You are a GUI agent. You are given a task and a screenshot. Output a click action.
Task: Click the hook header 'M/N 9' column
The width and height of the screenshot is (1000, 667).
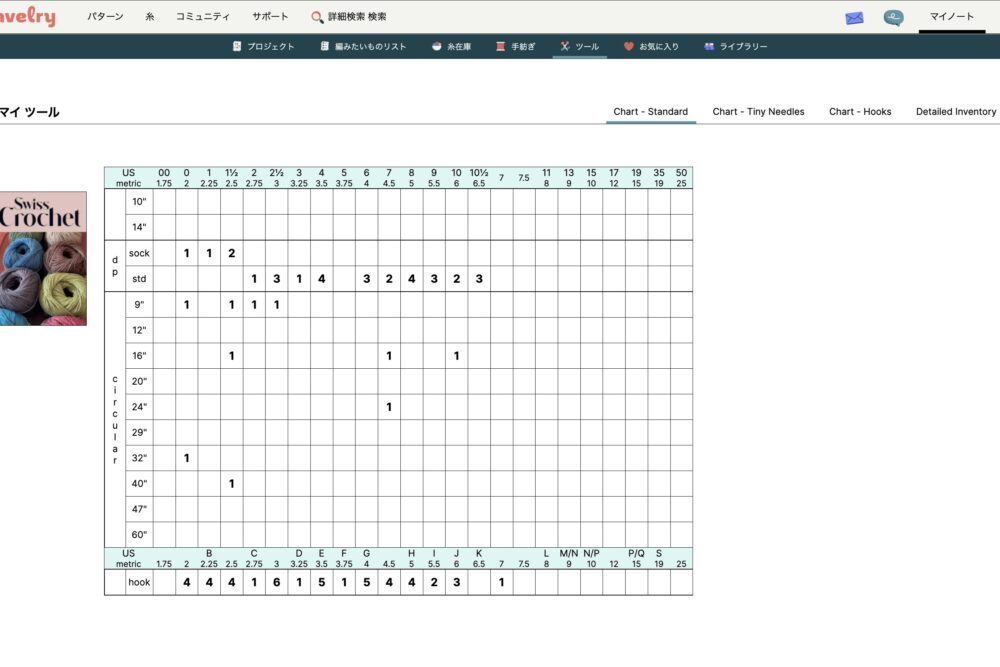coord(569,559)
